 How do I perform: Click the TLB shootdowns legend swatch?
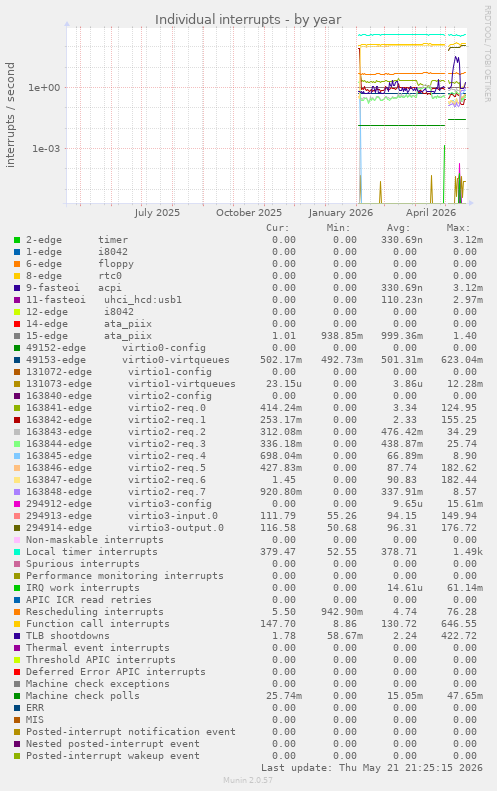pos(17,636)
